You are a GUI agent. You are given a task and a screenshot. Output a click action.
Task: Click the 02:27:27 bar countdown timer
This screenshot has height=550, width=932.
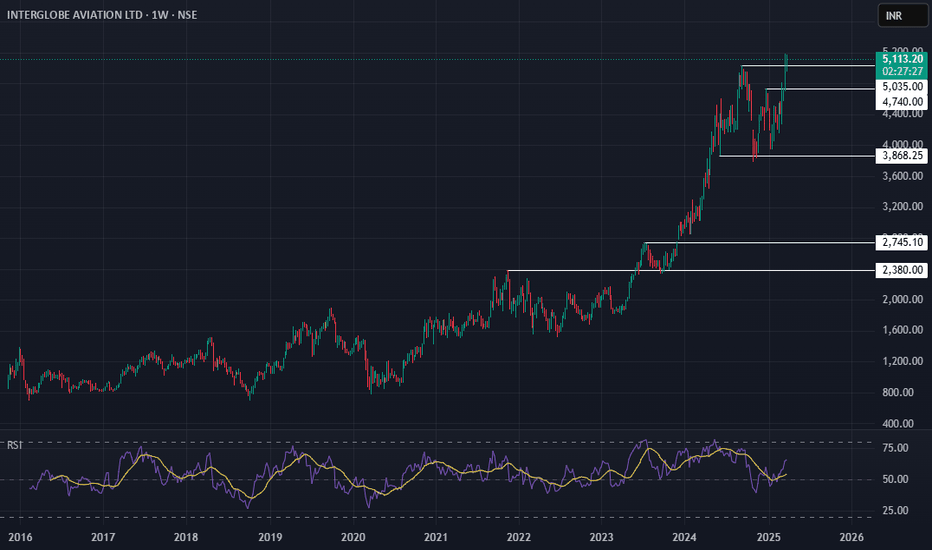pyautogui.click(x=902, y=71)
